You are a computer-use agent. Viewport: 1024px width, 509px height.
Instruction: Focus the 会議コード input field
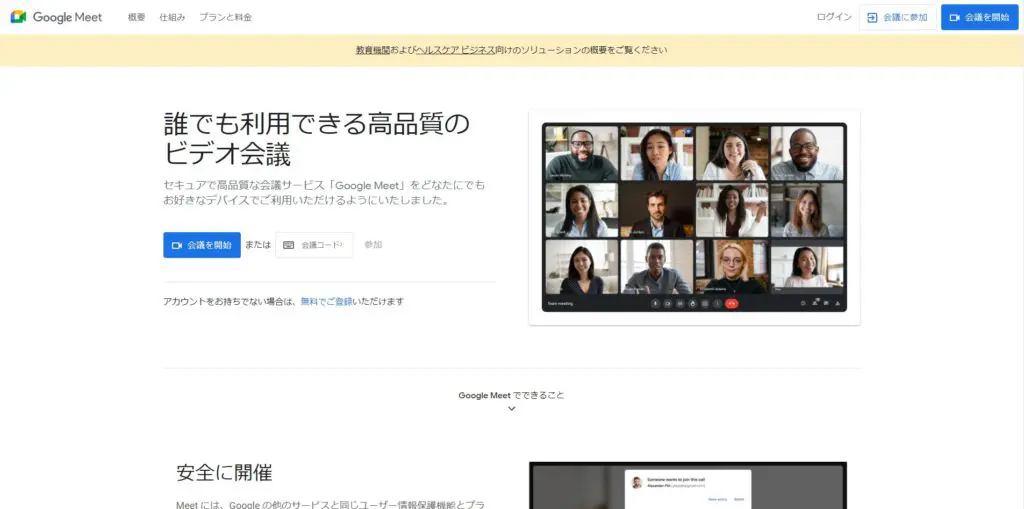click(314, 245)
